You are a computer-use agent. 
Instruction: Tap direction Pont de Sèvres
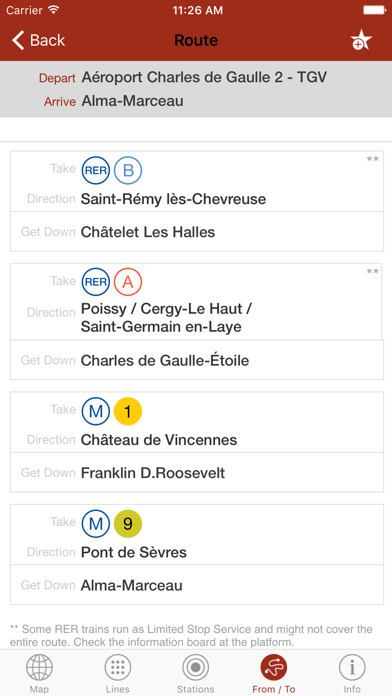tap(133, 552)
